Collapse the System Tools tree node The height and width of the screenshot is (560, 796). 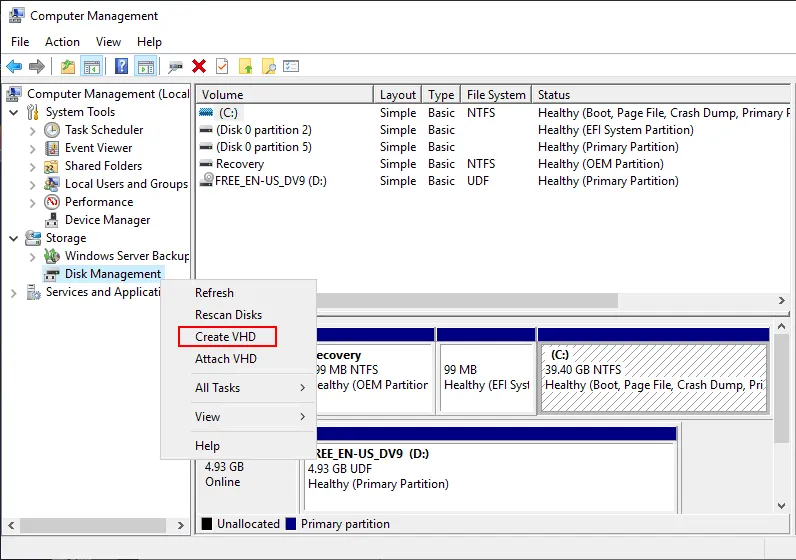coord(14,112)
